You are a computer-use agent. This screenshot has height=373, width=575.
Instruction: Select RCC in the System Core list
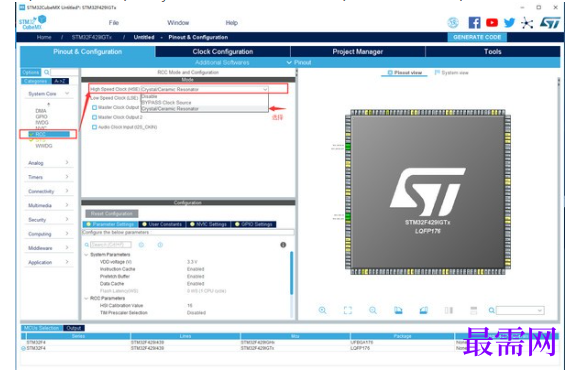pos(49,134)
